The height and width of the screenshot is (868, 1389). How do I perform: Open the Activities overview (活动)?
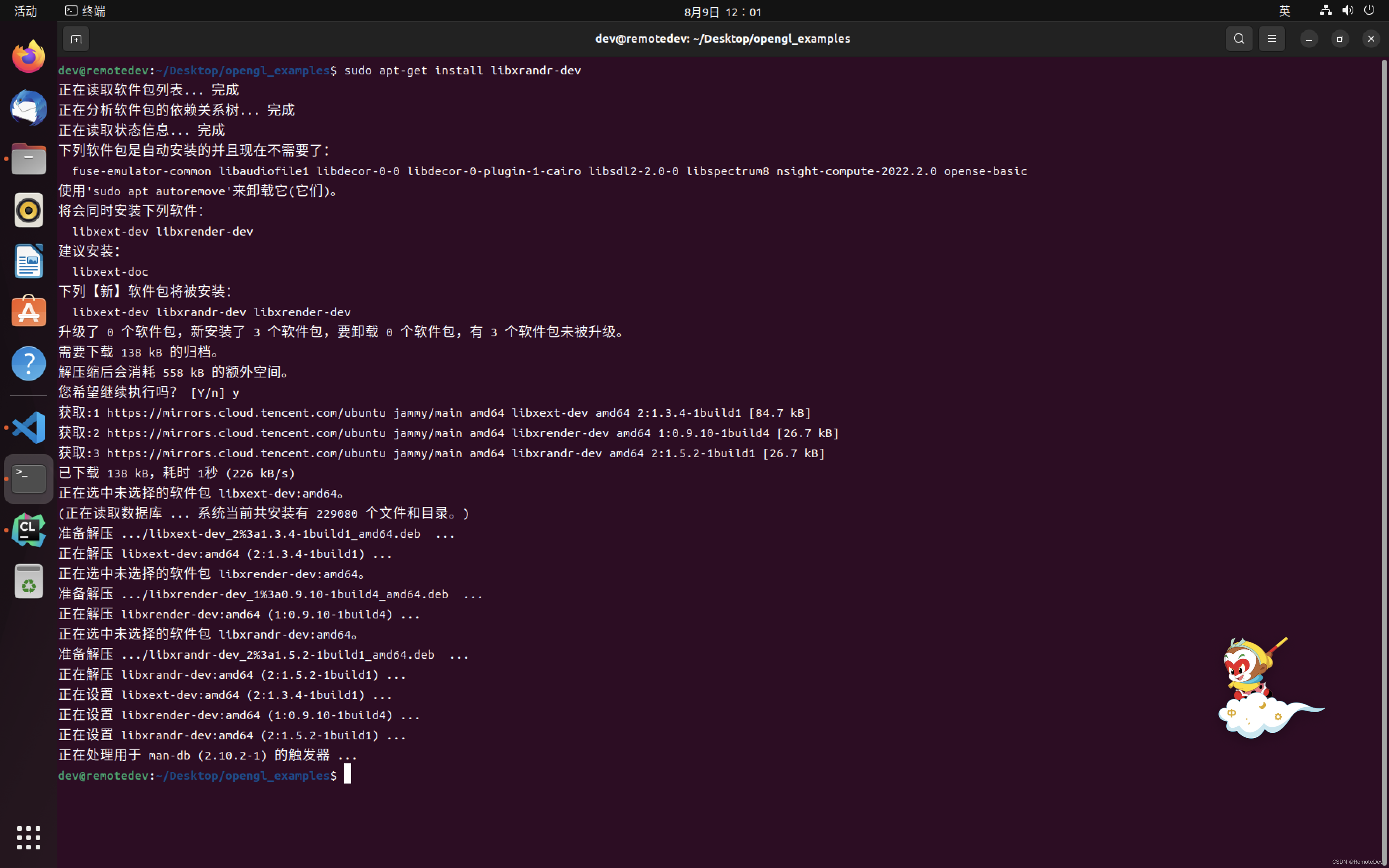click(x=25, y=11)
